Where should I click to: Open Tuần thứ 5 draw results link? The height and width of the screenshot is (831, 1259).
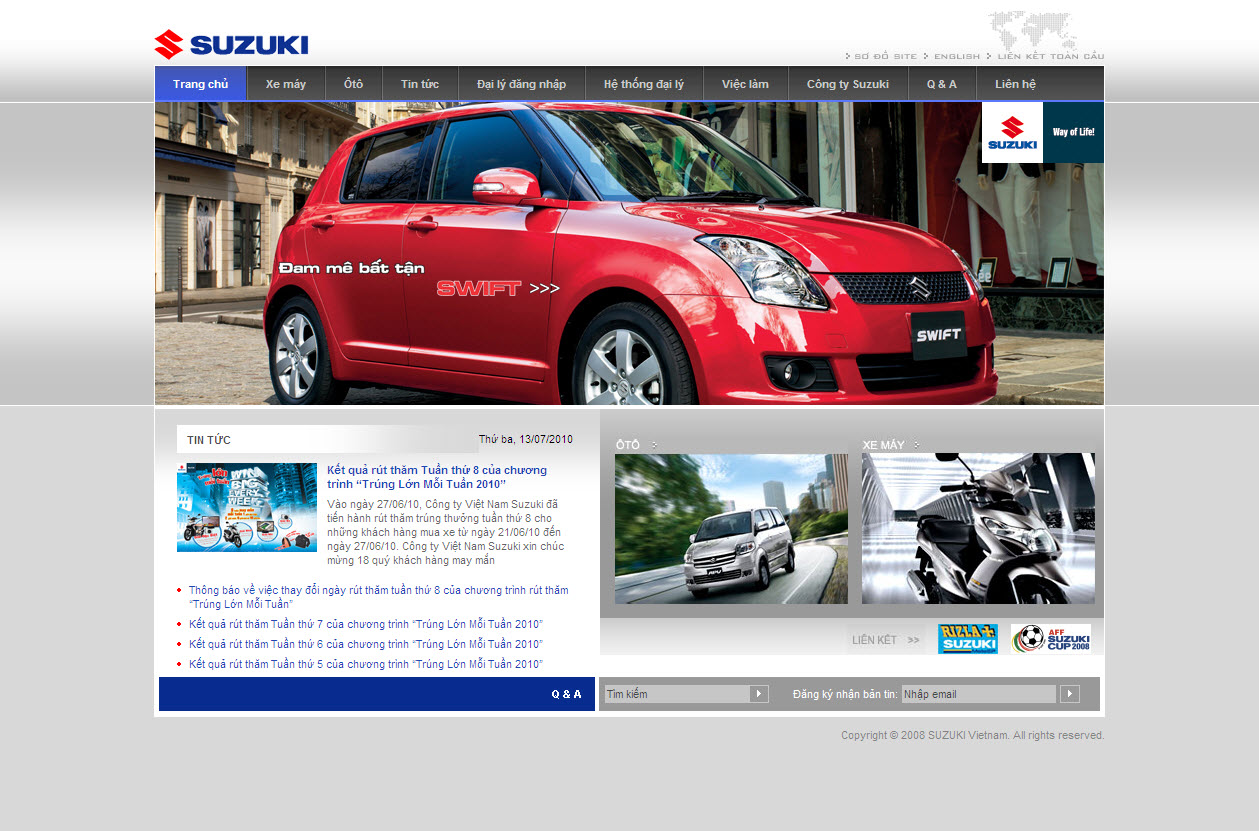tap(366, 664)
